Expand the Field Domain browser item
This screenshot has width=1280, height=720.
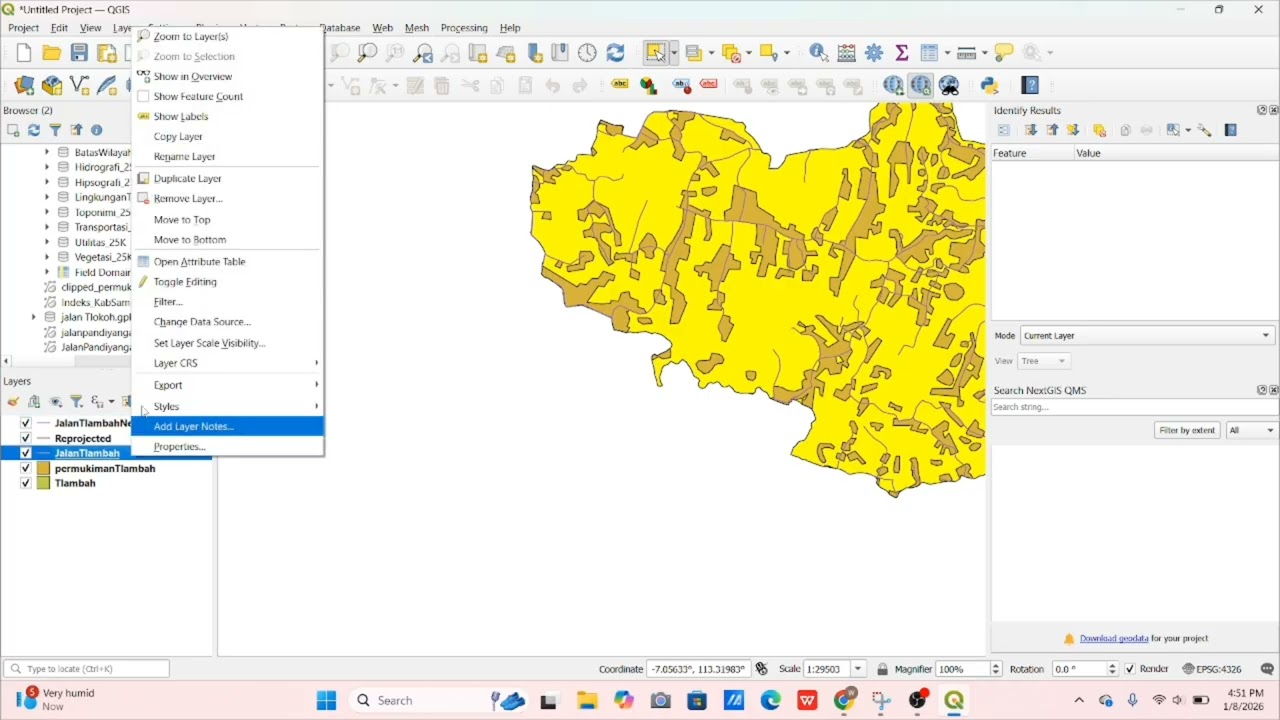(47, 272)
